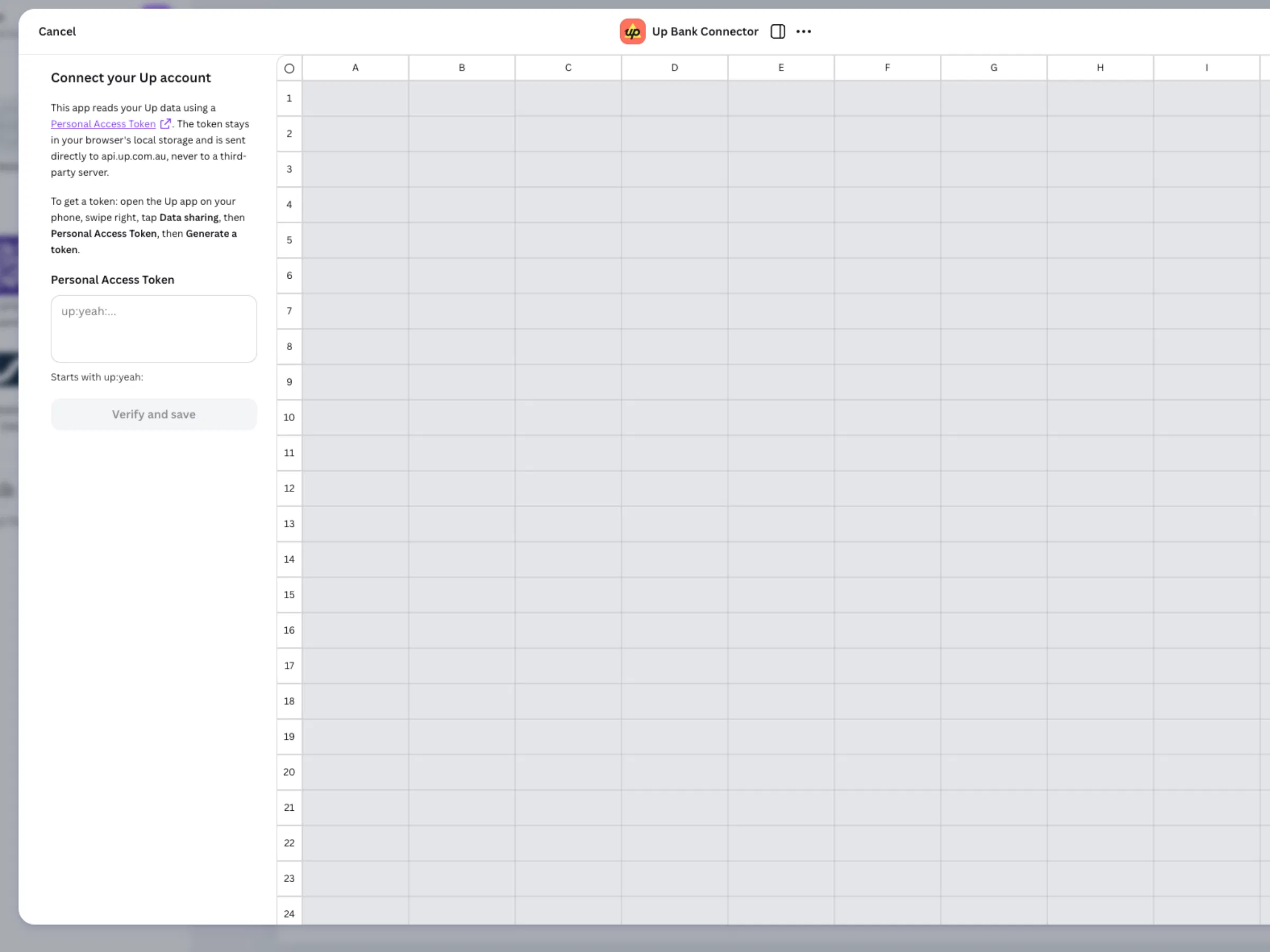This screenshot has height=952, width=1270.
Task: Select column I header
Action: pos(1206,68)
